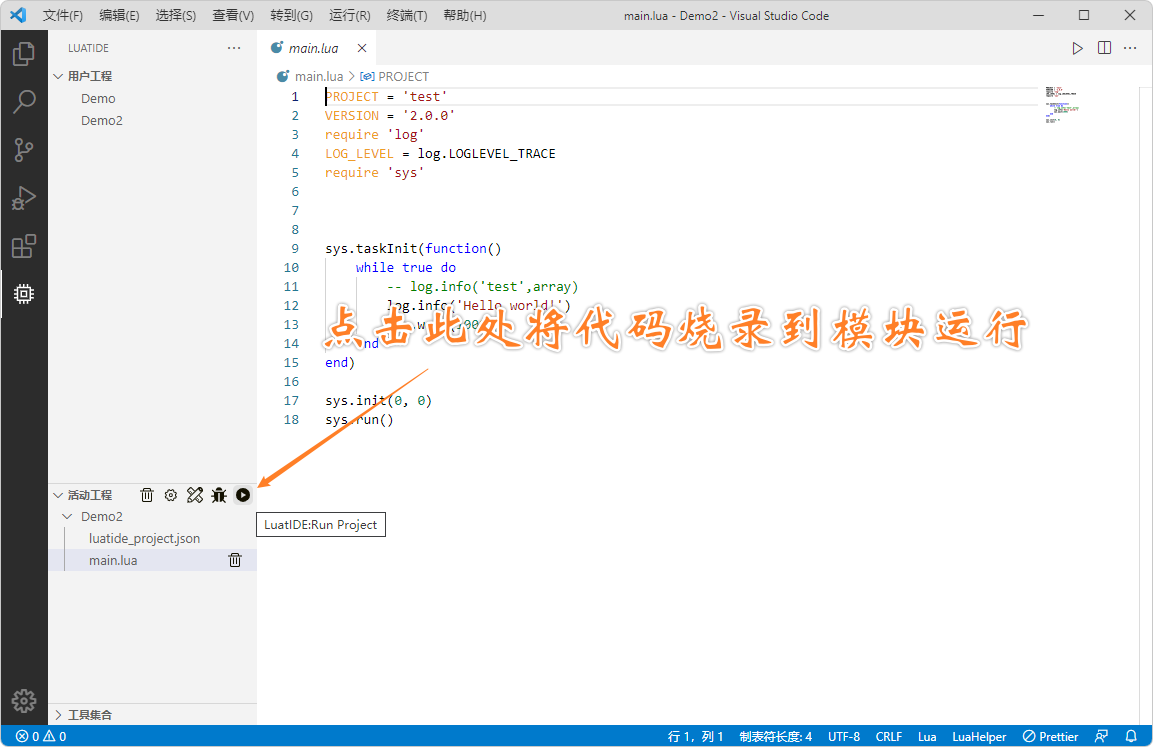Select Demo in user projects list

[x=98, y=99]
